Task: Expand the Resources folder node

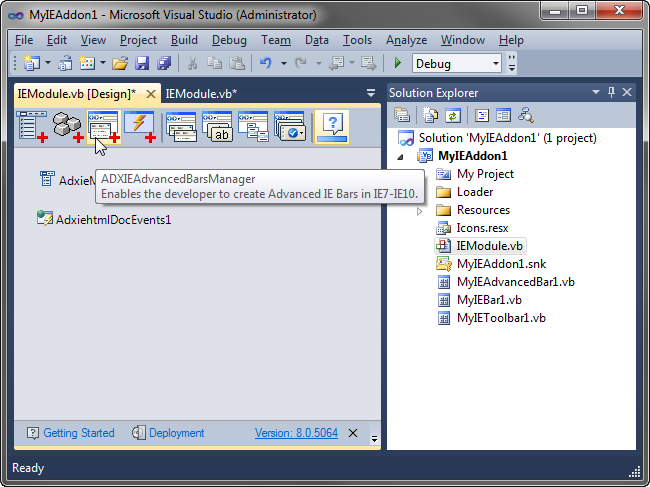Action: pos(420,211)
